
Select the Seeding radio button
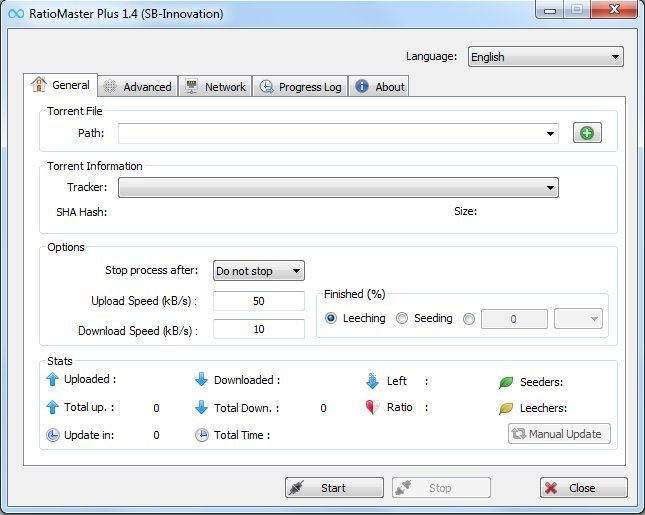(x=402, y=318)
